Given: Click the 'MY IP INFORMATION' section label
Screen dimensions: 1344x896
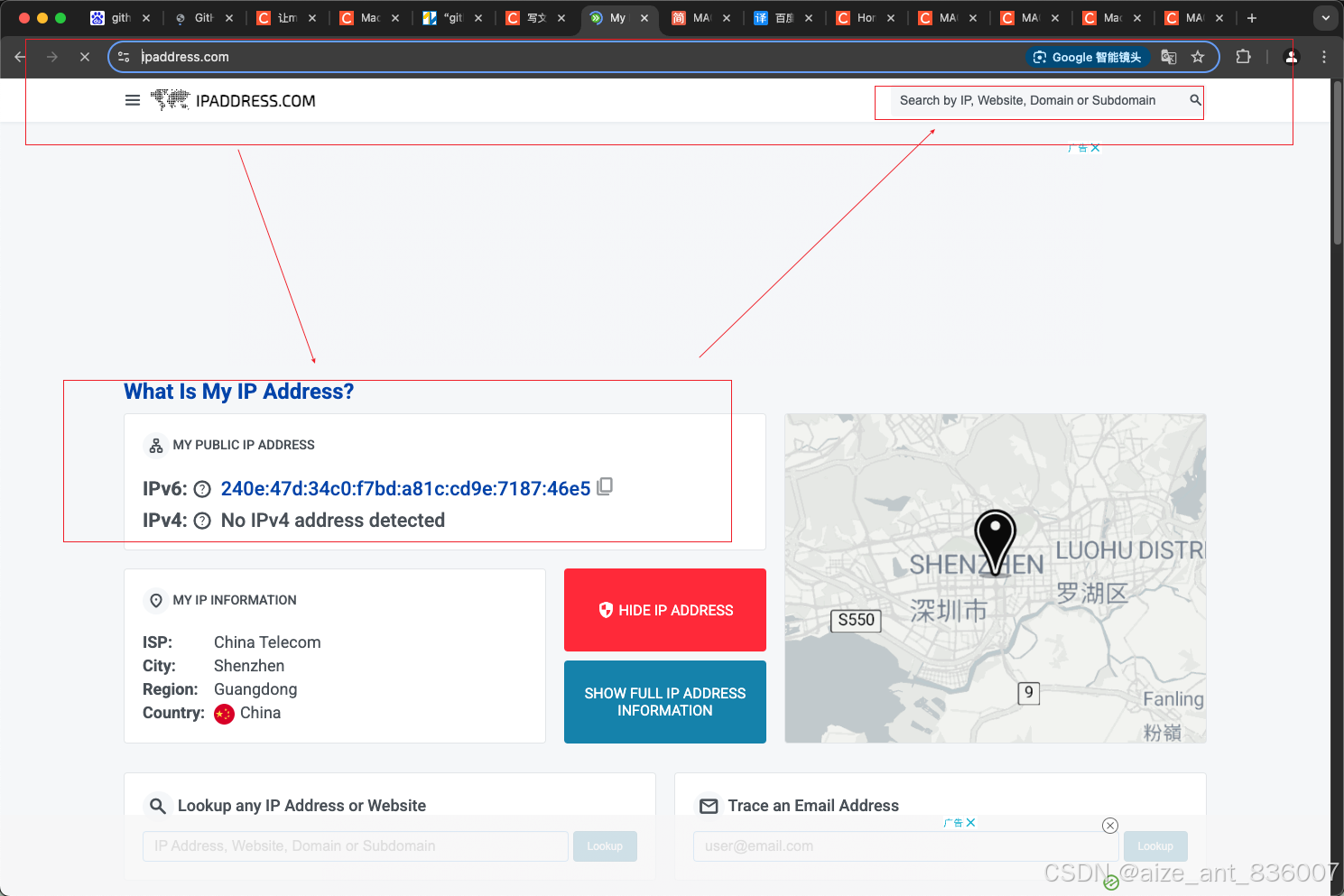Looking at the screenshot, I should point(235,600).
